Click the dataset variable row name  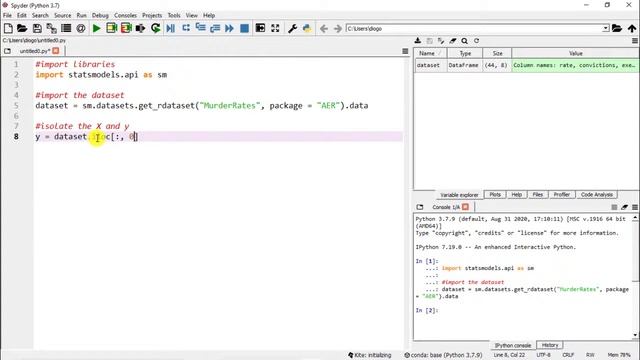point(428,65)
